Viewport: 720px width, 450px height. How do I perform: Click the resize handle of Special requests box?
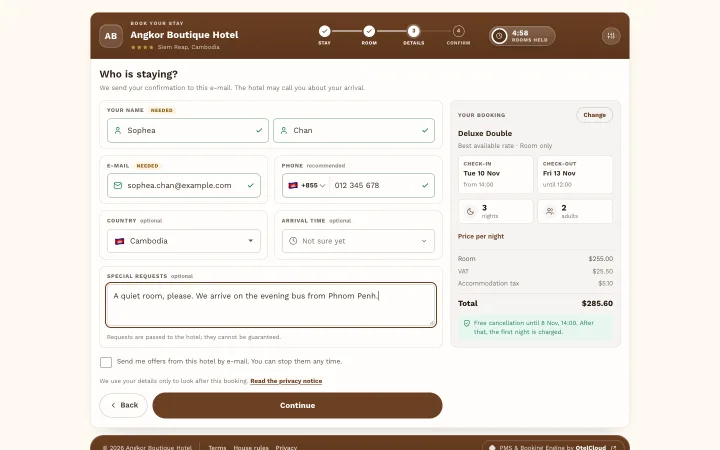(432, 323)
